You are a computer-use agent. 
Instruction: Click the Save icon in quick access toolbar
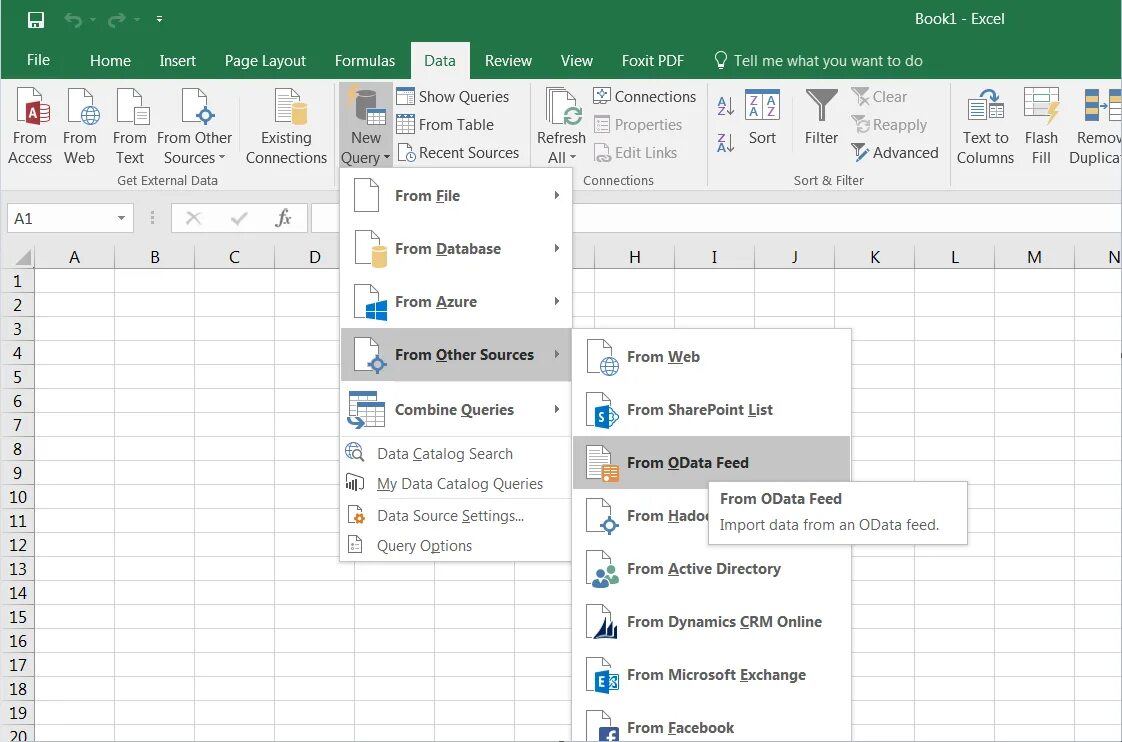(36, 19)
